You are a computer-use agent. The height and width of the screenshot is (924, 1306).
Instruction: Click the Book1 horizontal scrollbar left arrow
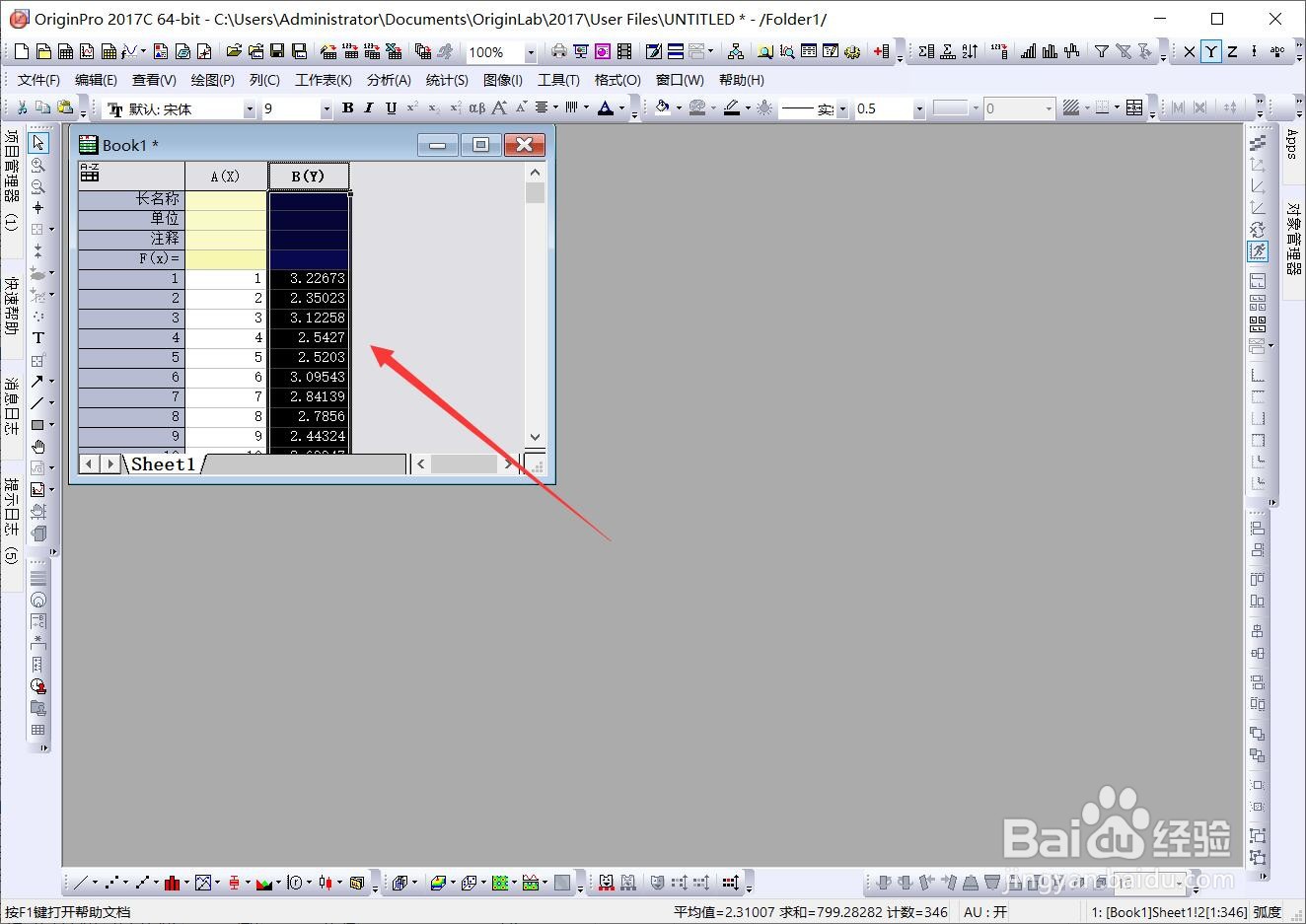422,463
